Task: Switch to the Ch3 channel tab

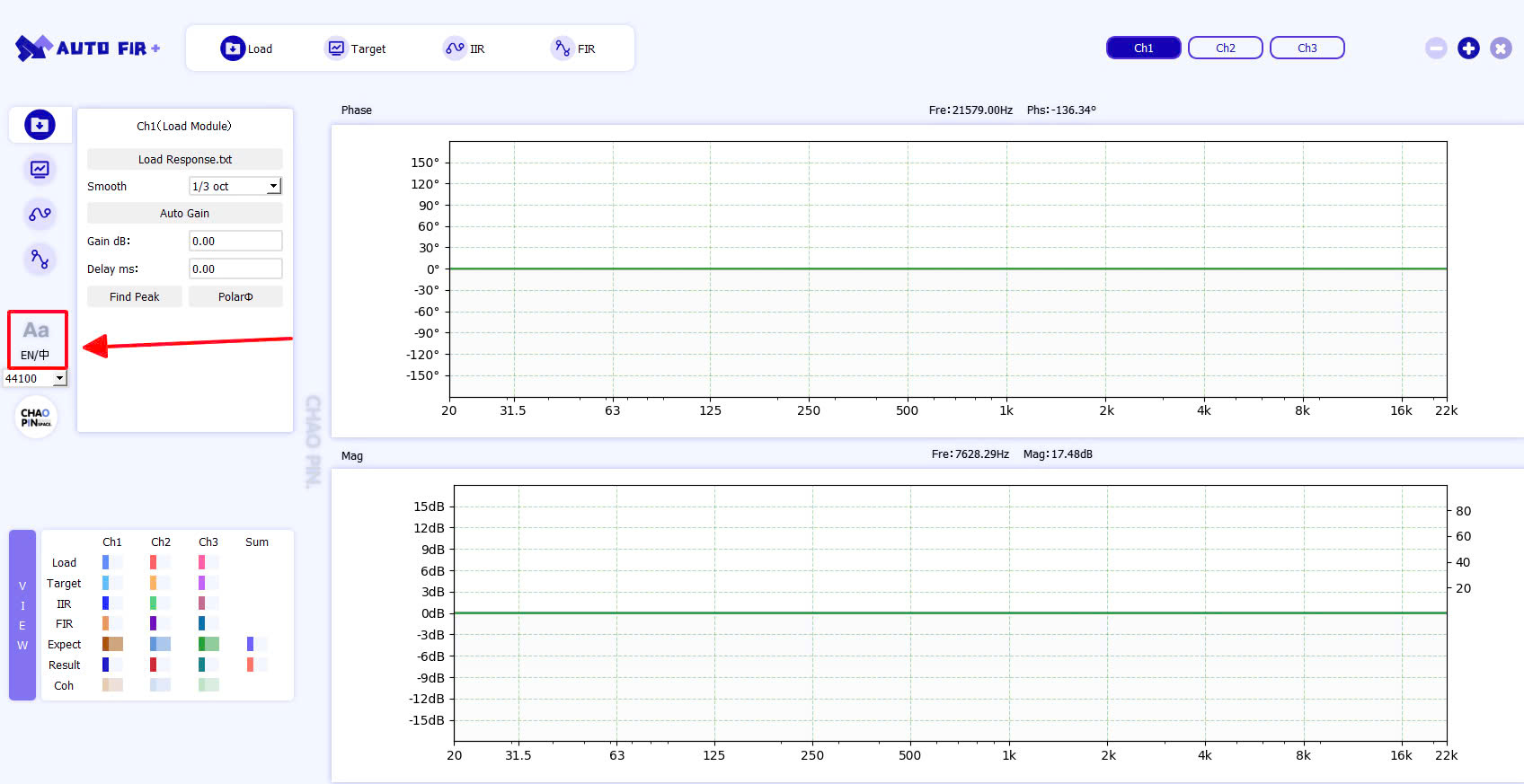Action: [x=1307, y=48]
